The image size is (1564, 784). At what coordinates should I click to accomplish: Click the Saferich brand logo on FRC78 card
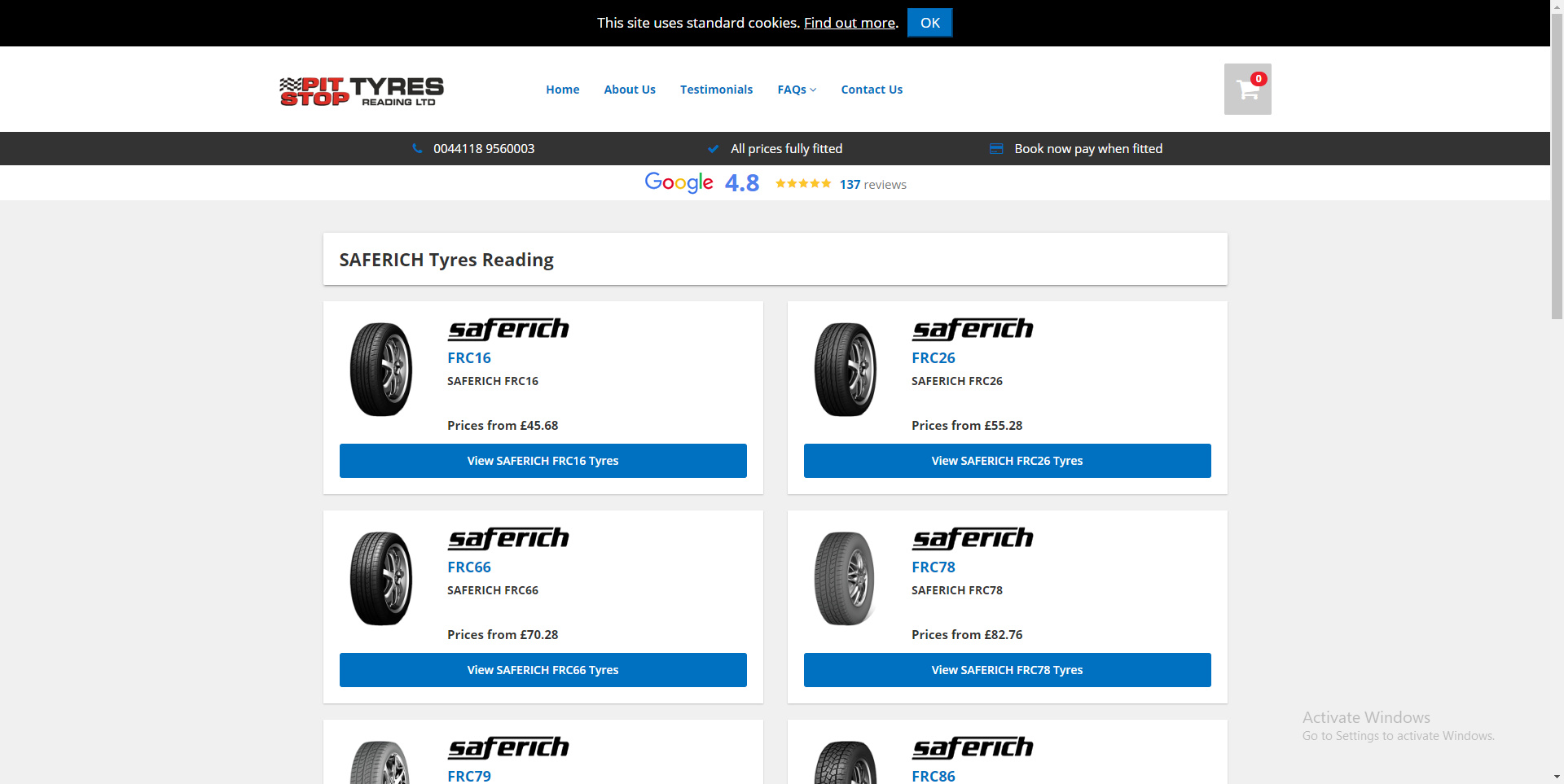pyautogui.click(x=973, y=538)
